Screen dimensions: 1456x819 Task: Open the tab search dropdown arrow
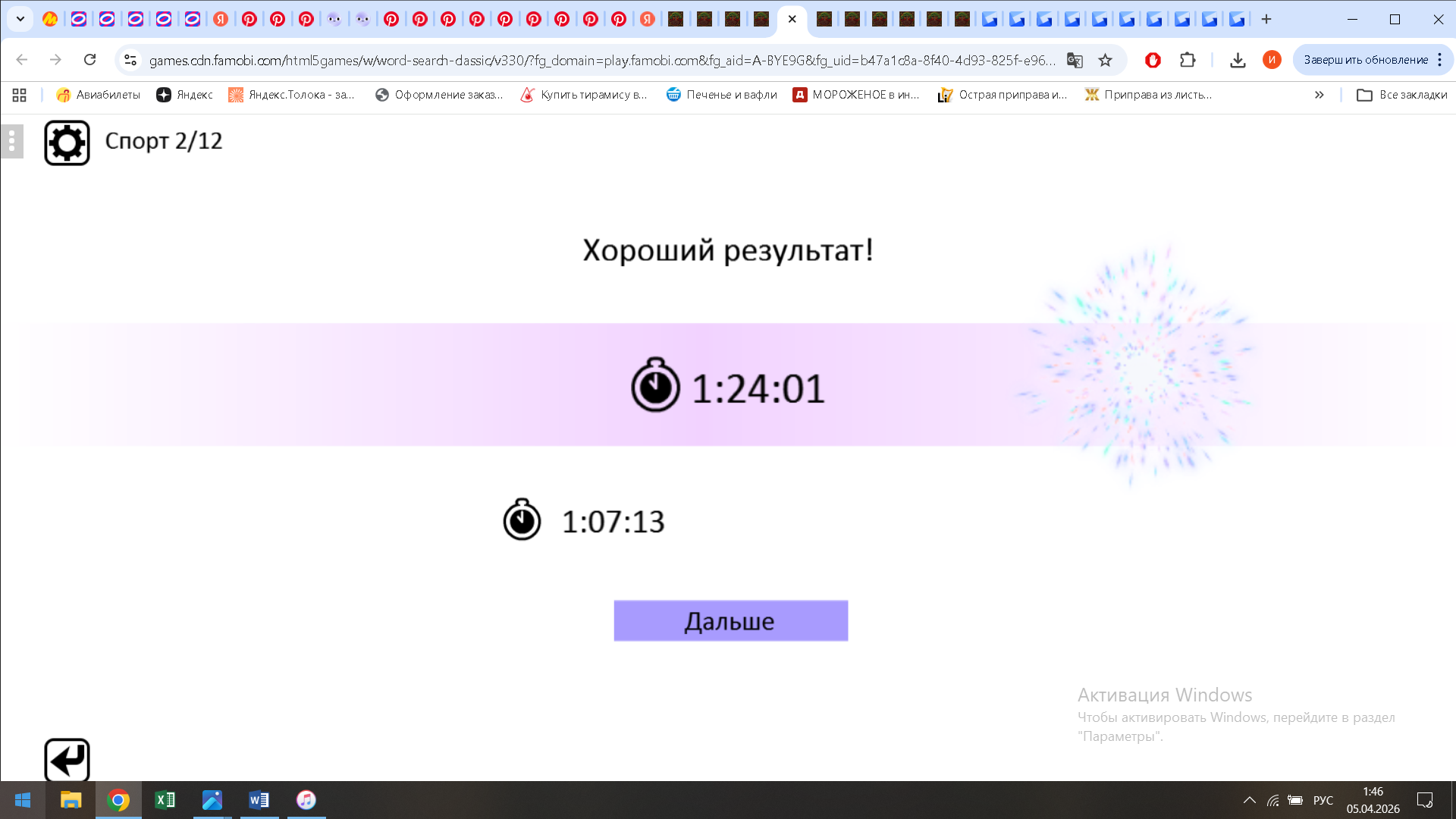click(x=20, y=19)
